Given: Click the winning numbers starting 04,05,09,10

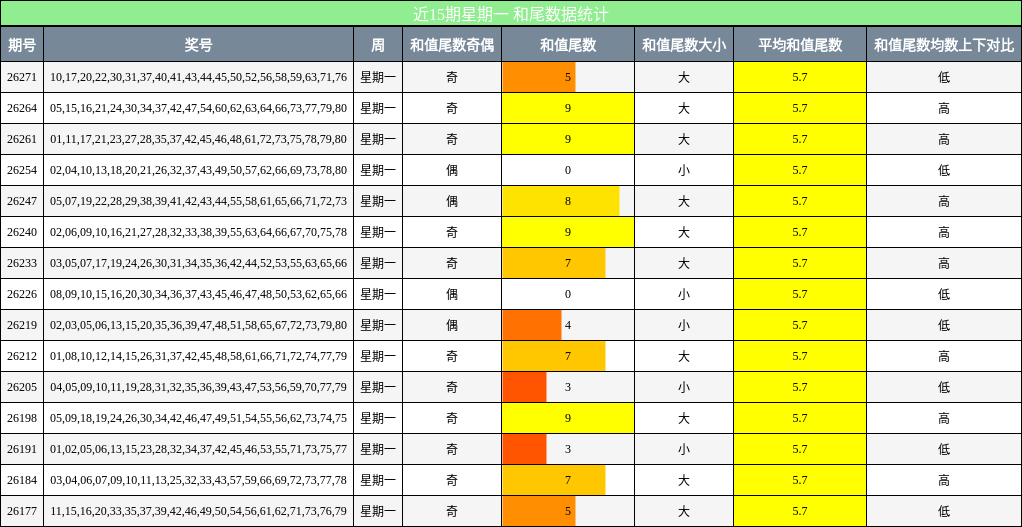Looking at the screenshot, I should (198, 387).
